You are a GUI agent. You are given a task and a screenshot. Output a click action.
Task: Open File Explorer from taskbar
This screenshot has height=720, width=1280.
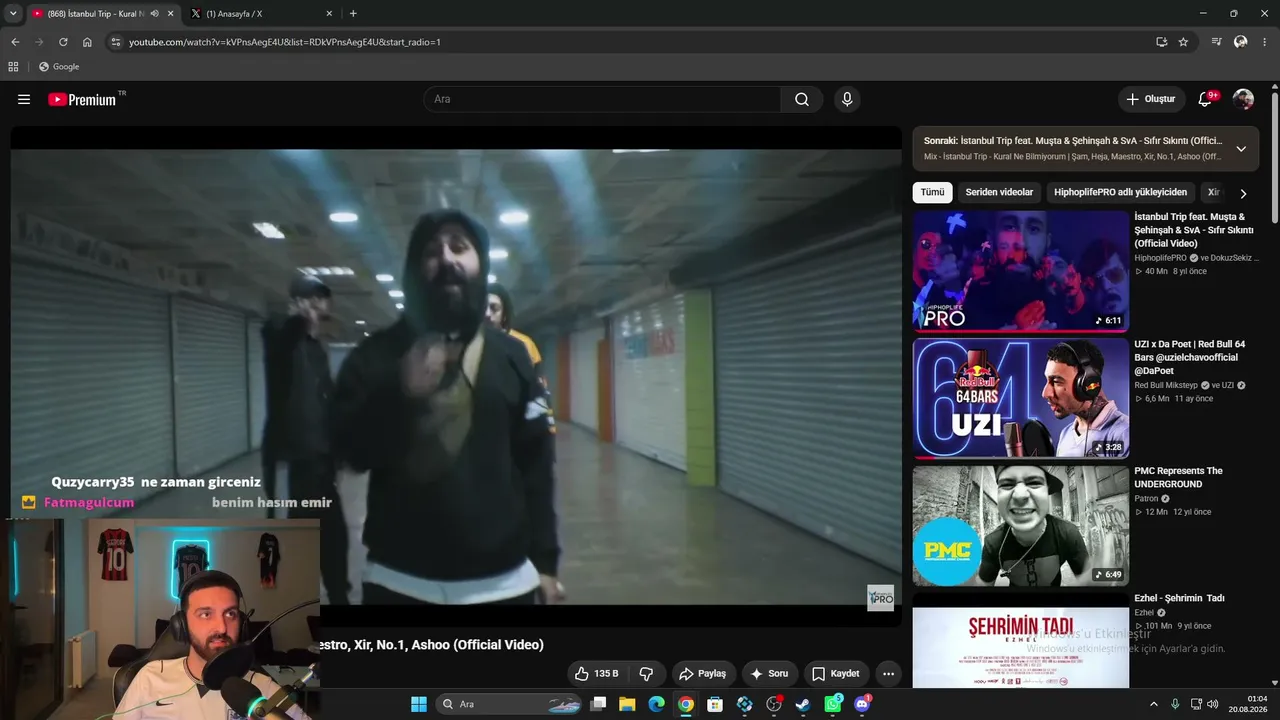[x=627, y=704]
